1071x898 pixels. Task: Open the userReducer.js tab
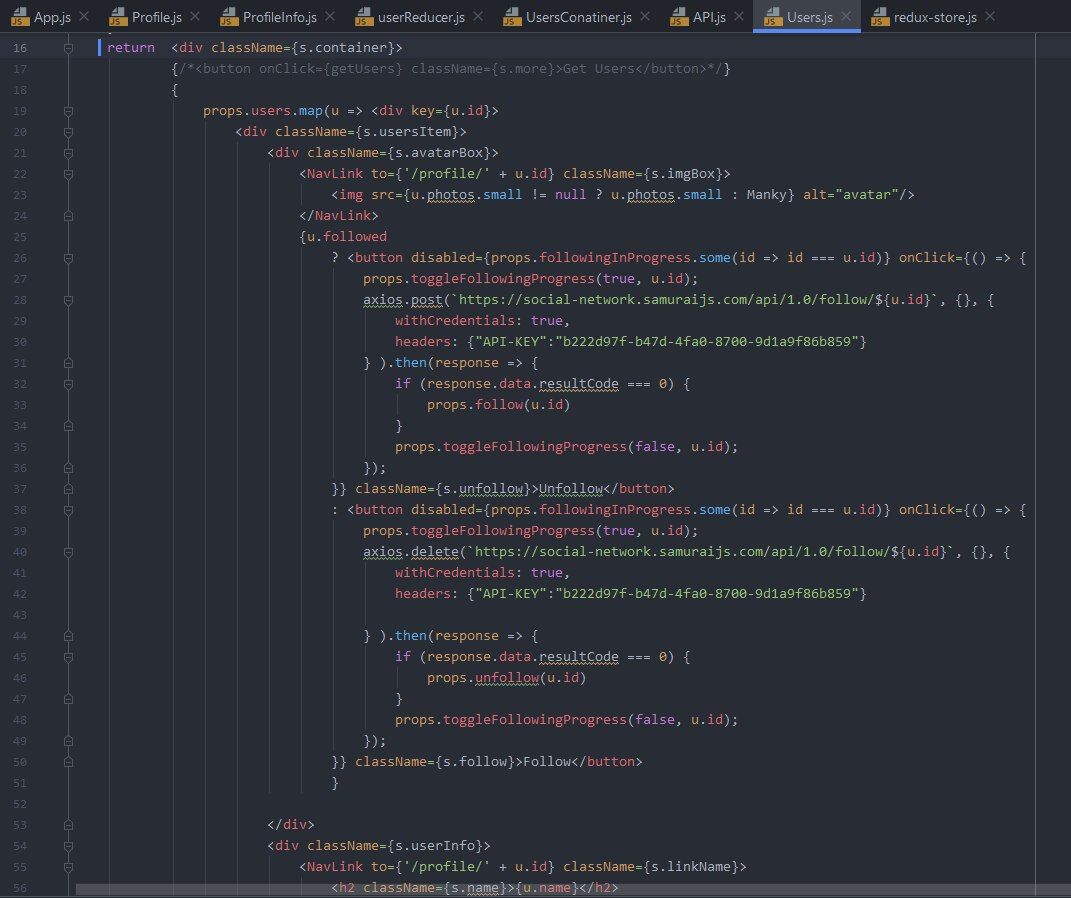pyautogui.click(x=419, y=17)
